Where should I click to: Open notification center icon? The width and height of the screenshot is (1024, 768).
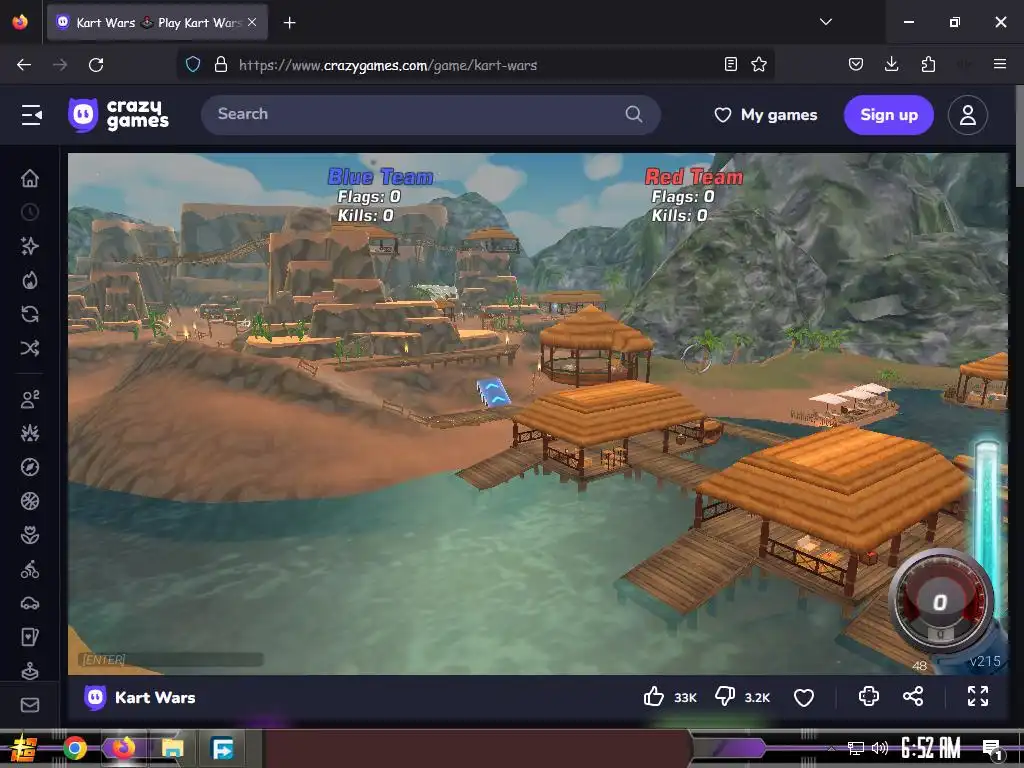(x=993, y=749)
